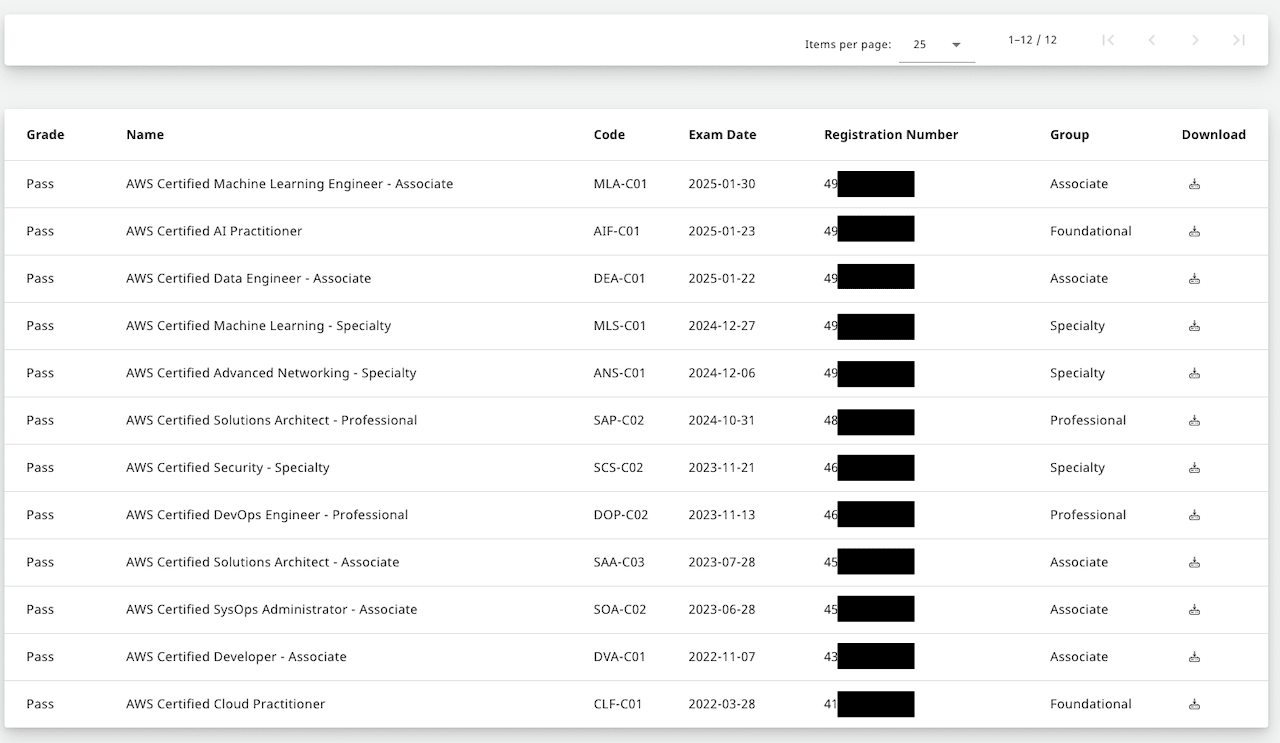Viewport: 1280px width, 743px height.
Task: Open the Items per page dropdown
Action: coord(937,45)
